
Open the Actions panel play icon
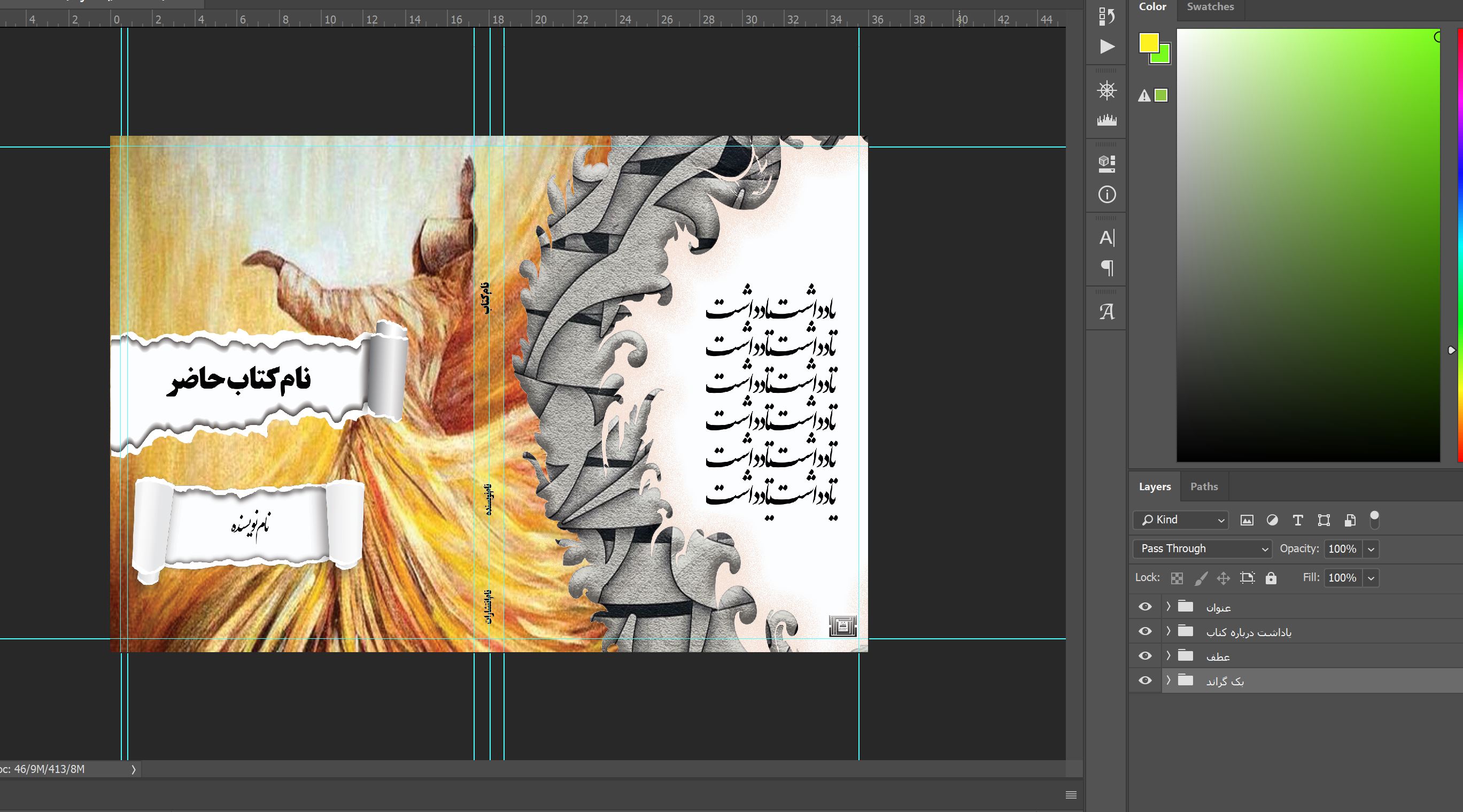coord(1106,47)
